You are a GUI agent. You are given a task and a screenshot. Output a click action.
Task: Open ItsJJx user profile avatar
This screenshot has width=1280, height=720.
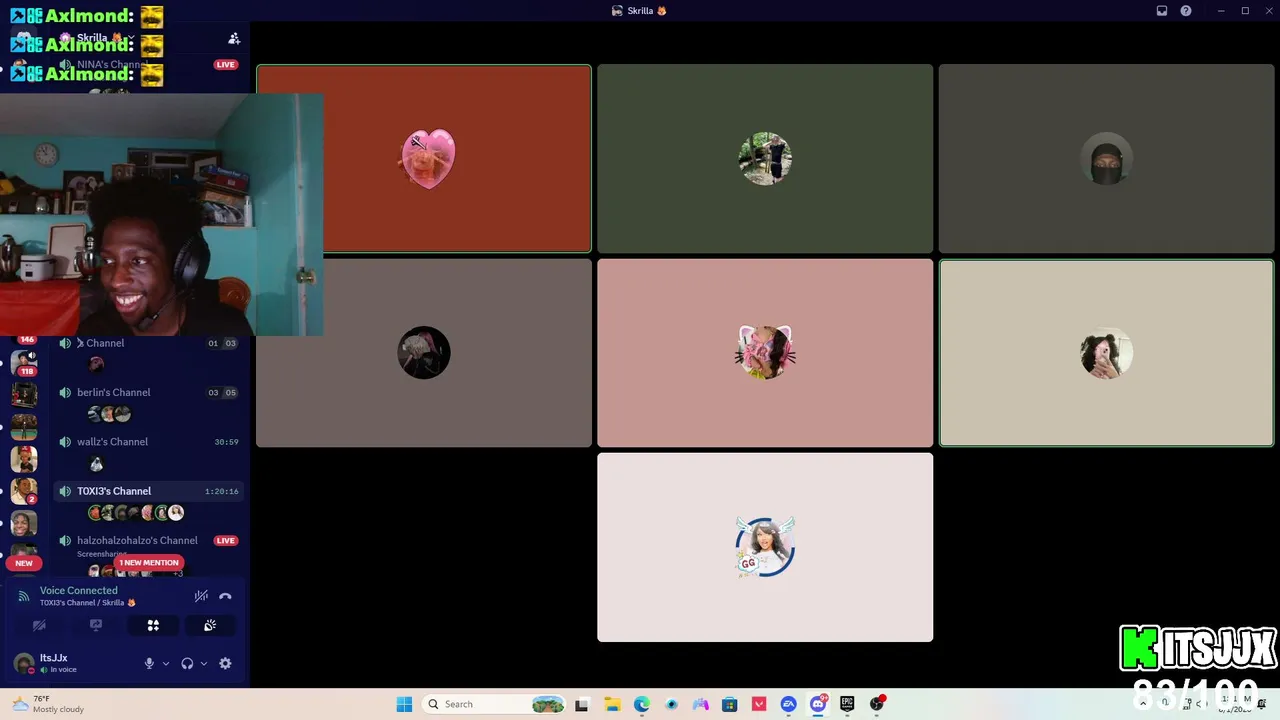point(24,663)
